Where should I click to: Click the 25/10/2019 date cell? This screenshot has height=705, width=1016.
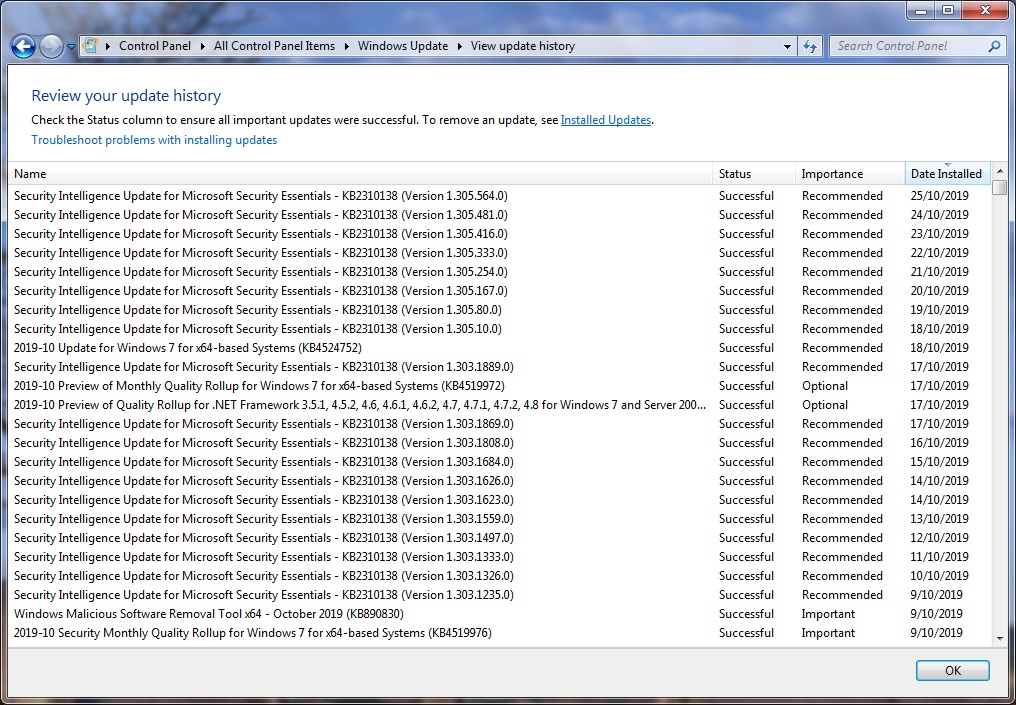click(940, 196)
